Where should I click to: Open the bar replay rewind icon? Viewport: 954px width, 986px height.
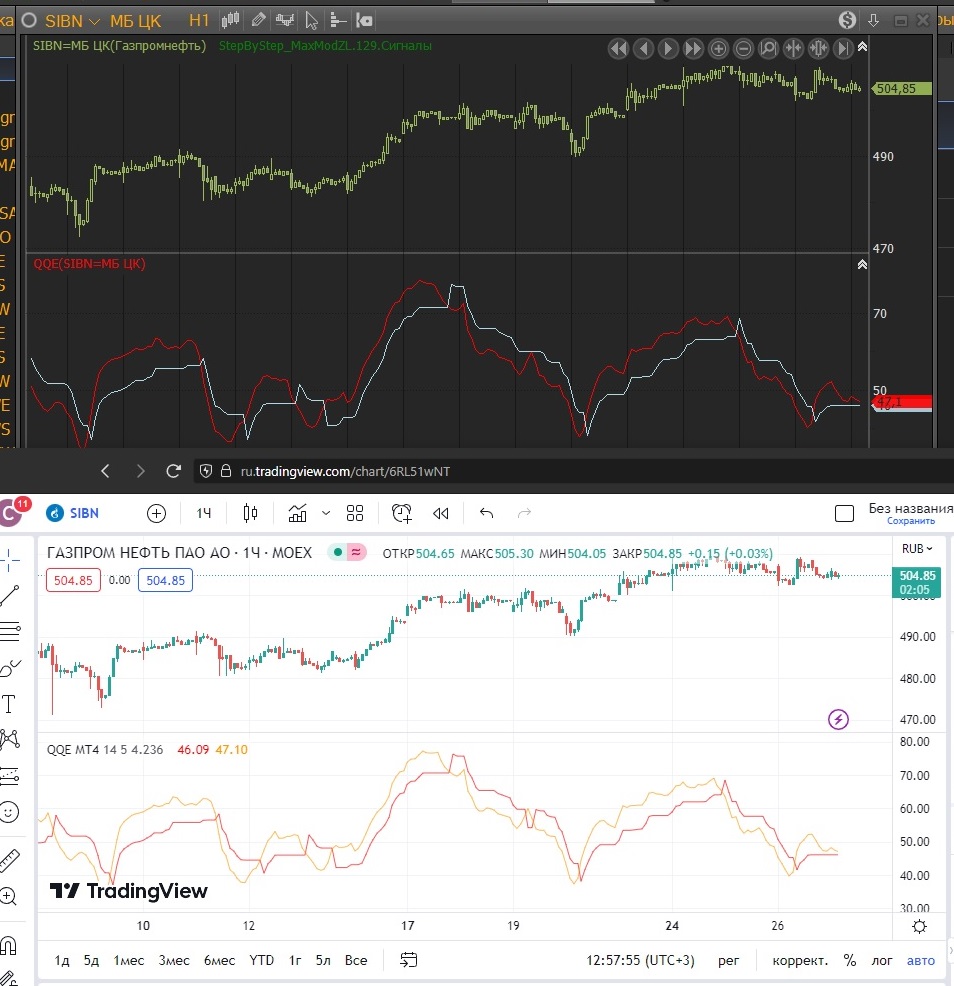pos(440,513)
